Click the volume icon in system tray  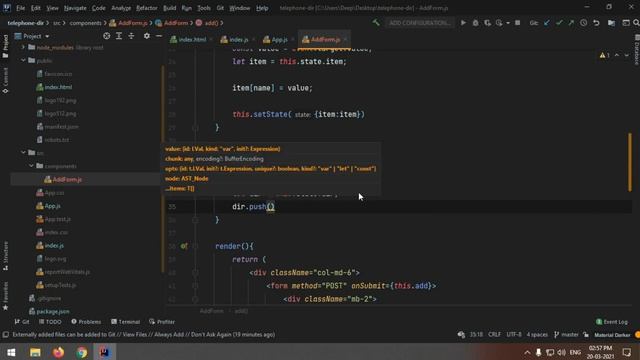click(x=562, y=352)
